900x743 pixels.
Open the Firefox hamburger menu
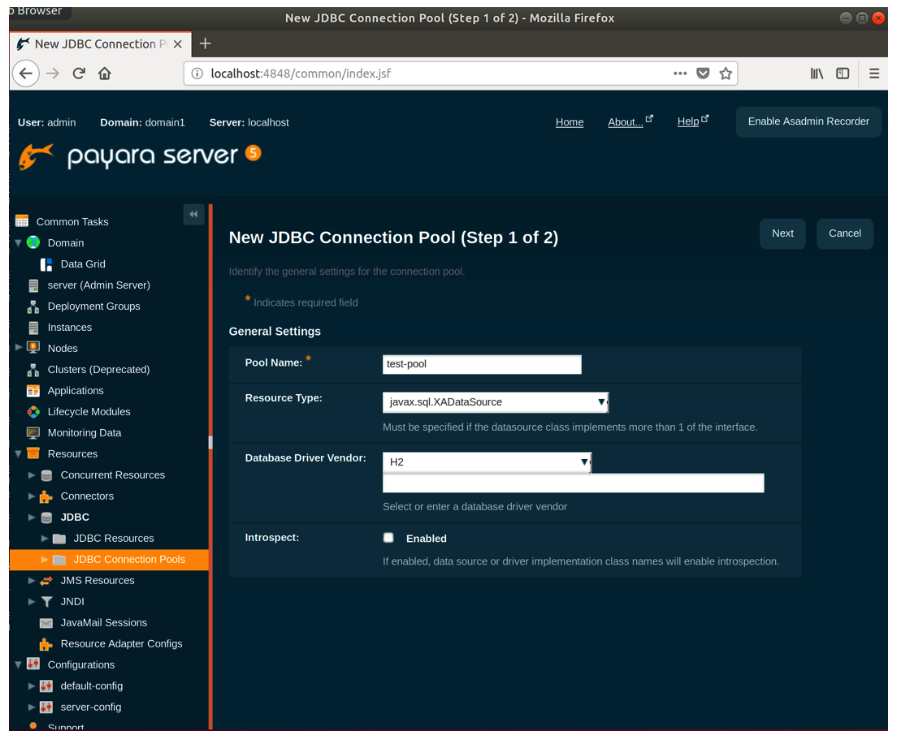(874, 73)
